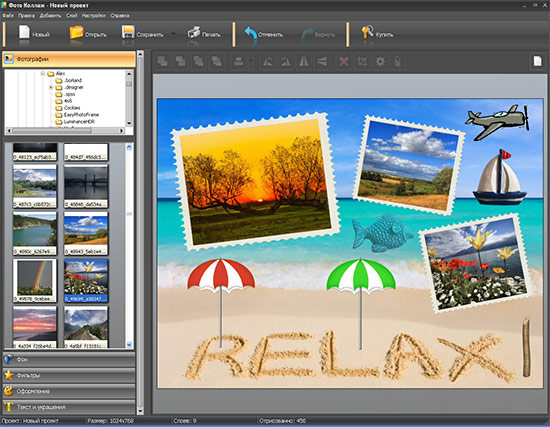Select the pink sunset photo thumbnail

[35, 327]
